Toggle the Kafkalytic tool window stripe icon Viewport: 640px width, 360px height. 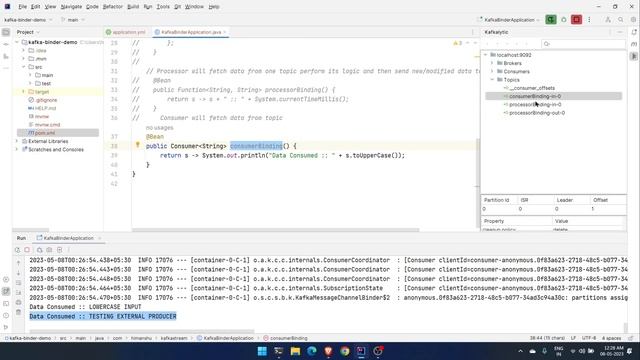tap(634, 56)
